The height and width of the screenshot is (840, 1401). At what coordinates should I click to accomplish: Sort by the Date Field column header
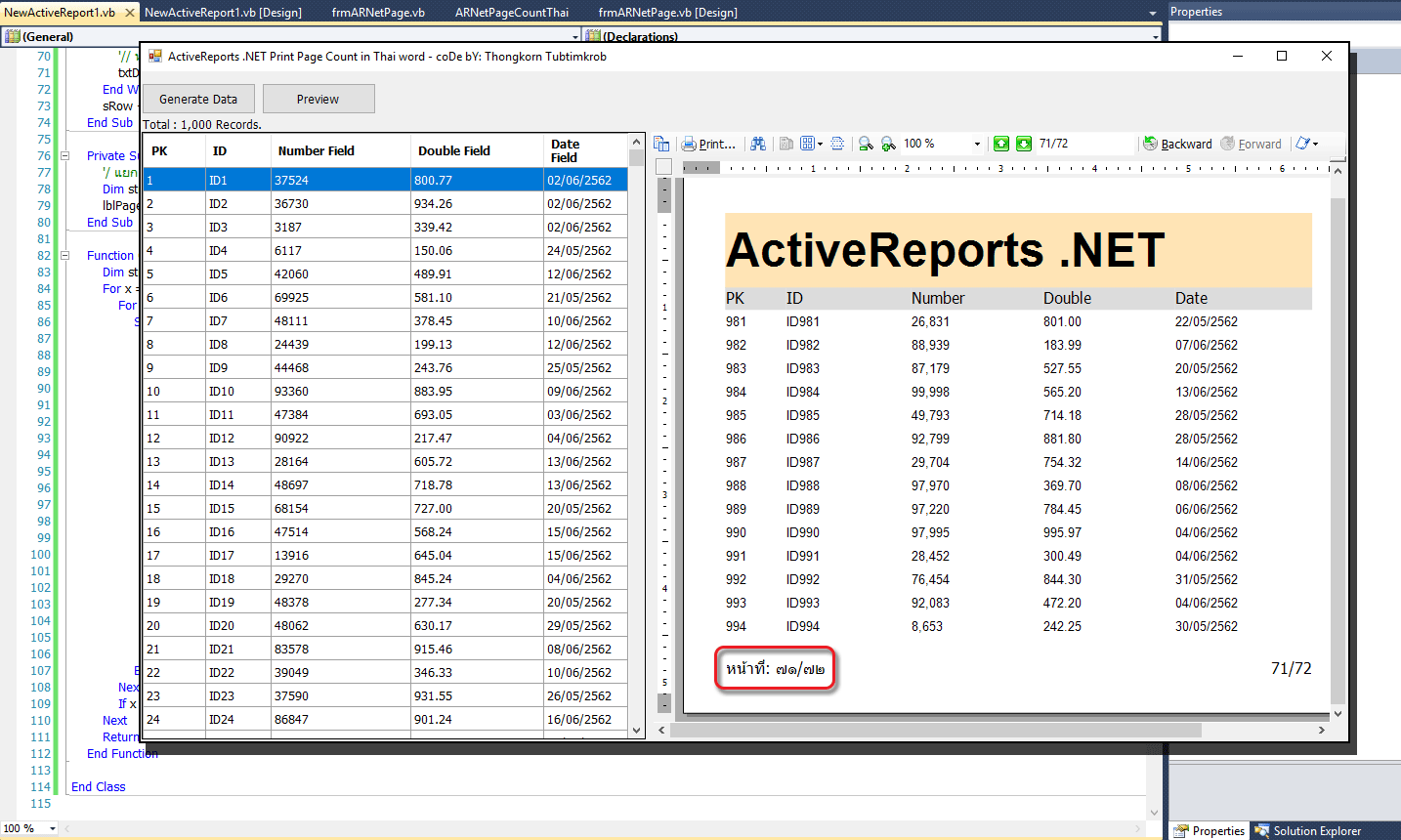coord(585,150)
